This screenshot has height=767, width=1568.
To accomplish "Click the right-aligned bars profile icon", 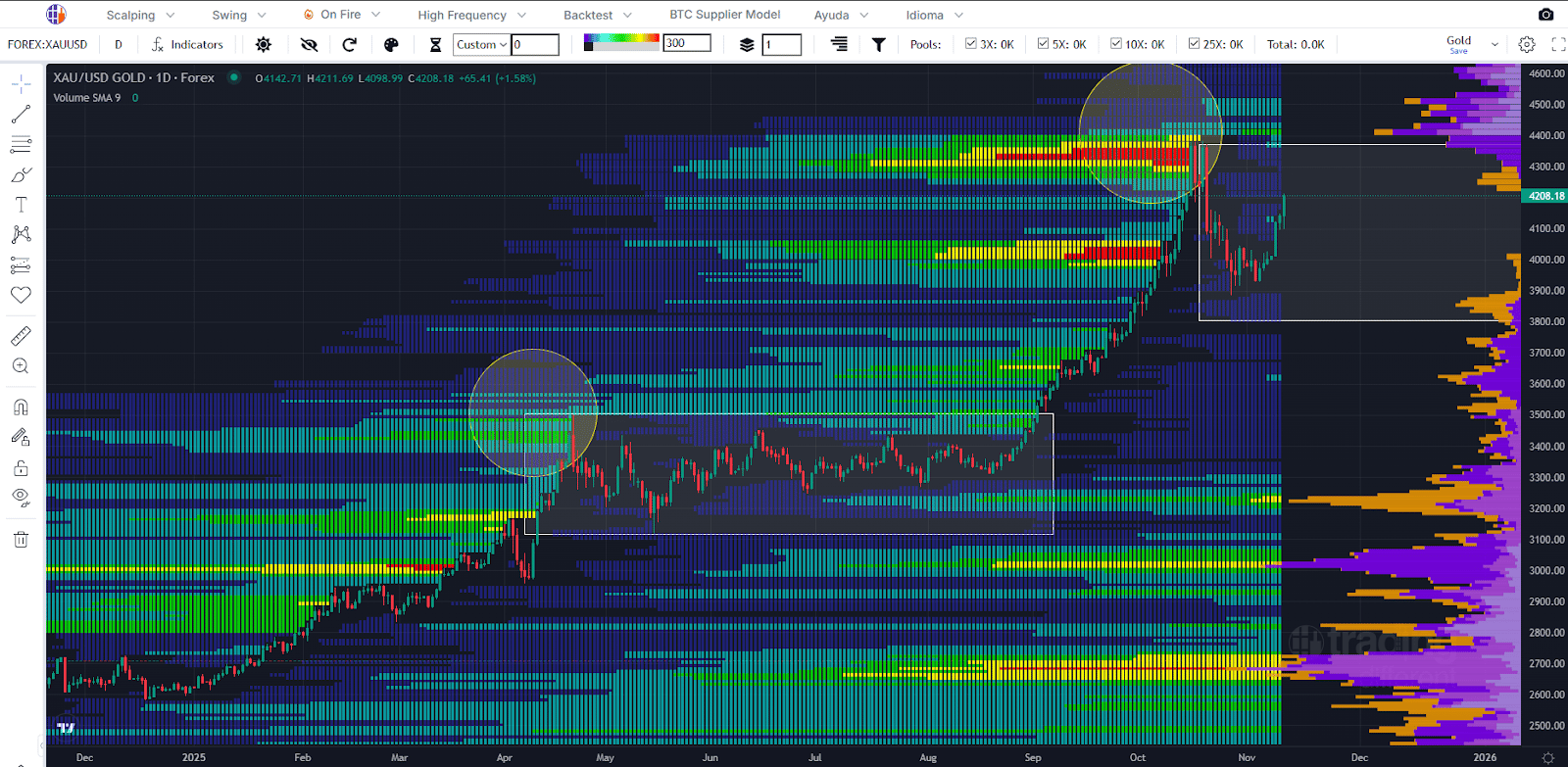I will [x=839, y=44].
